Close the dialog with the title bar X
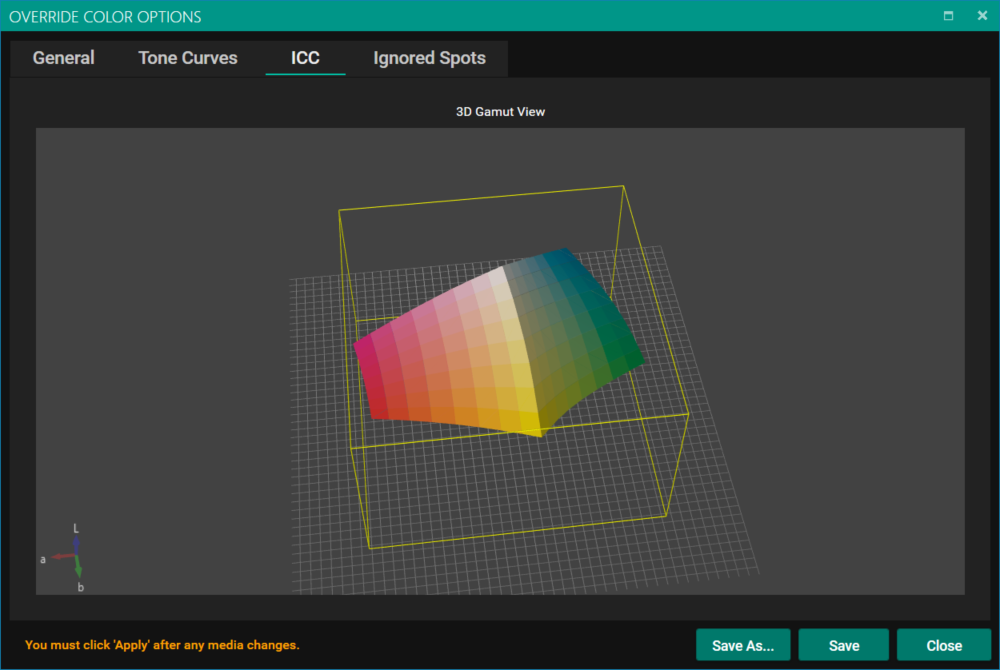The height and width of the screenshot is (670, 1000). tap(981, 16)
